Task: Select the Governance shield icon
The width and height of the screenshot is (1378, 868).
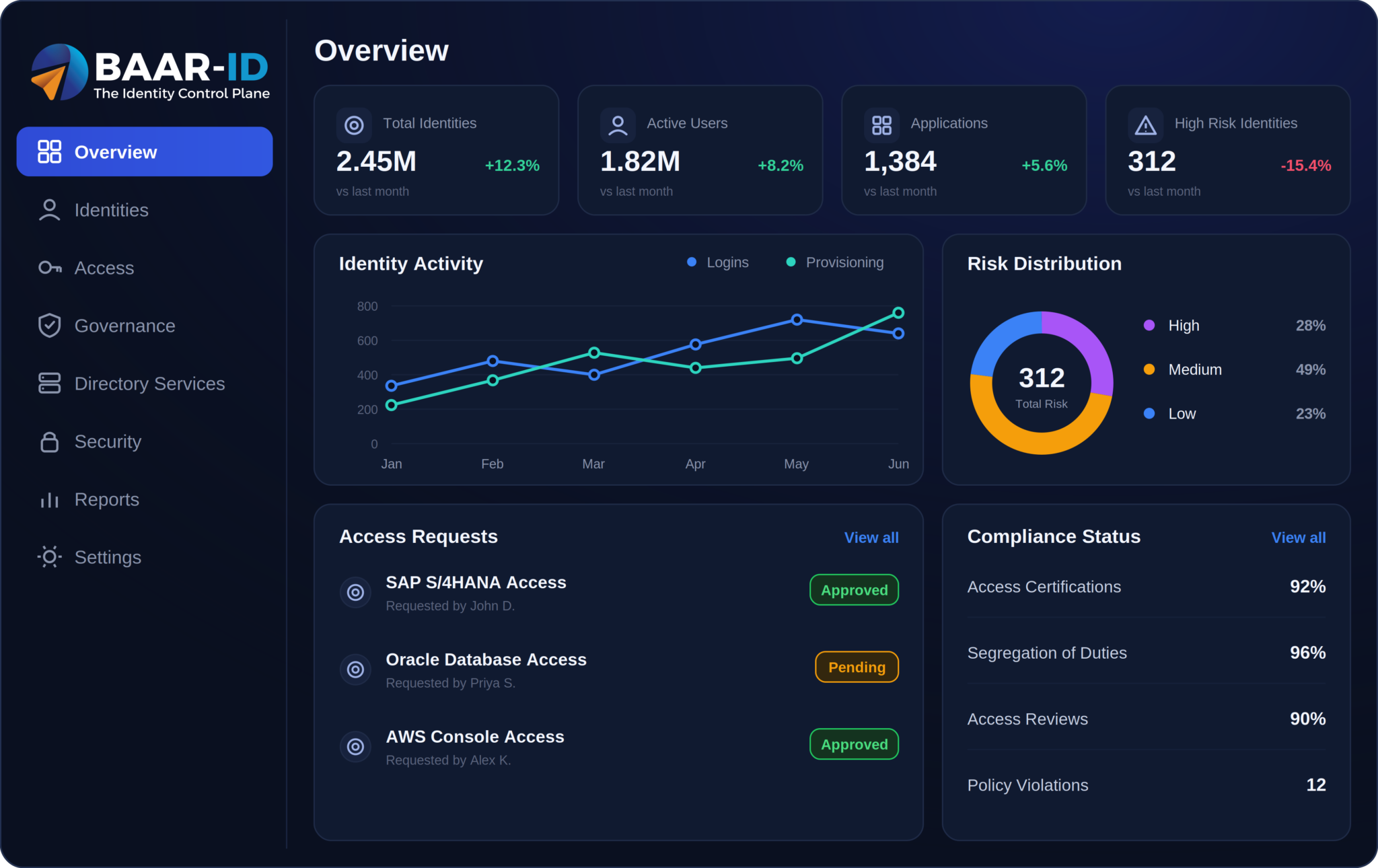Action: pos(49,326)
